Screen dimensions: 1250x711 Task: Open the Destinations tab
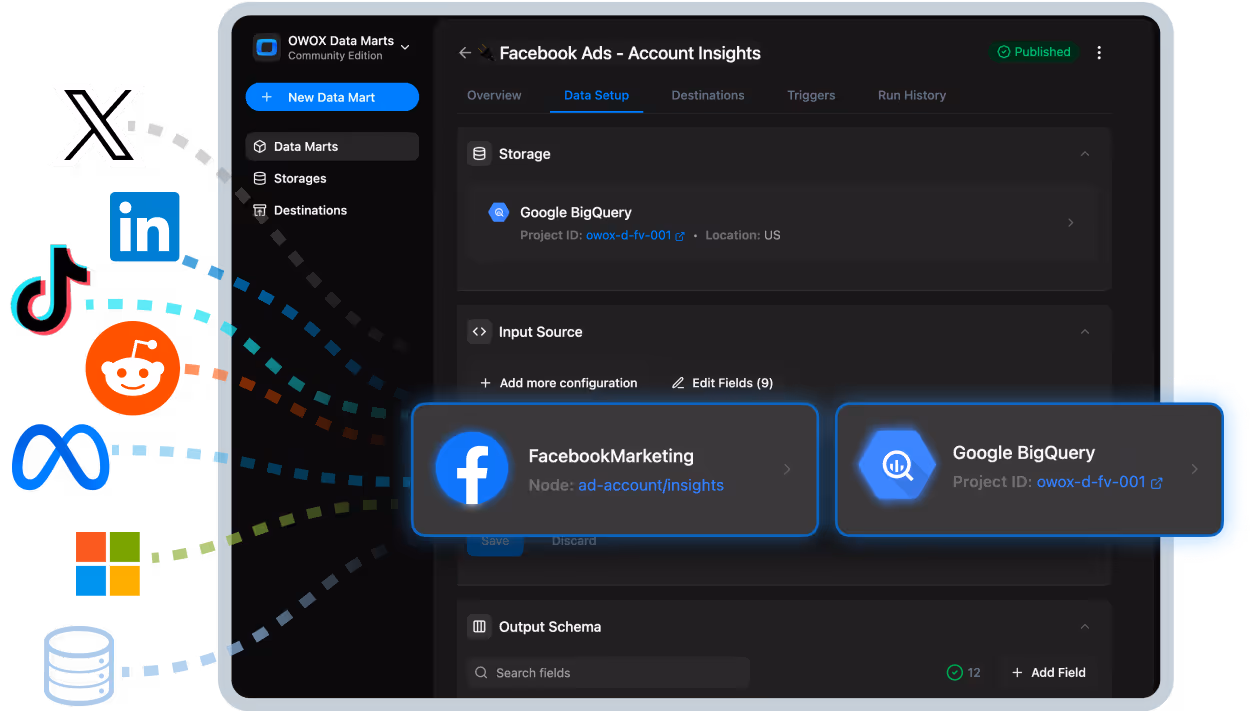point(708,95)
